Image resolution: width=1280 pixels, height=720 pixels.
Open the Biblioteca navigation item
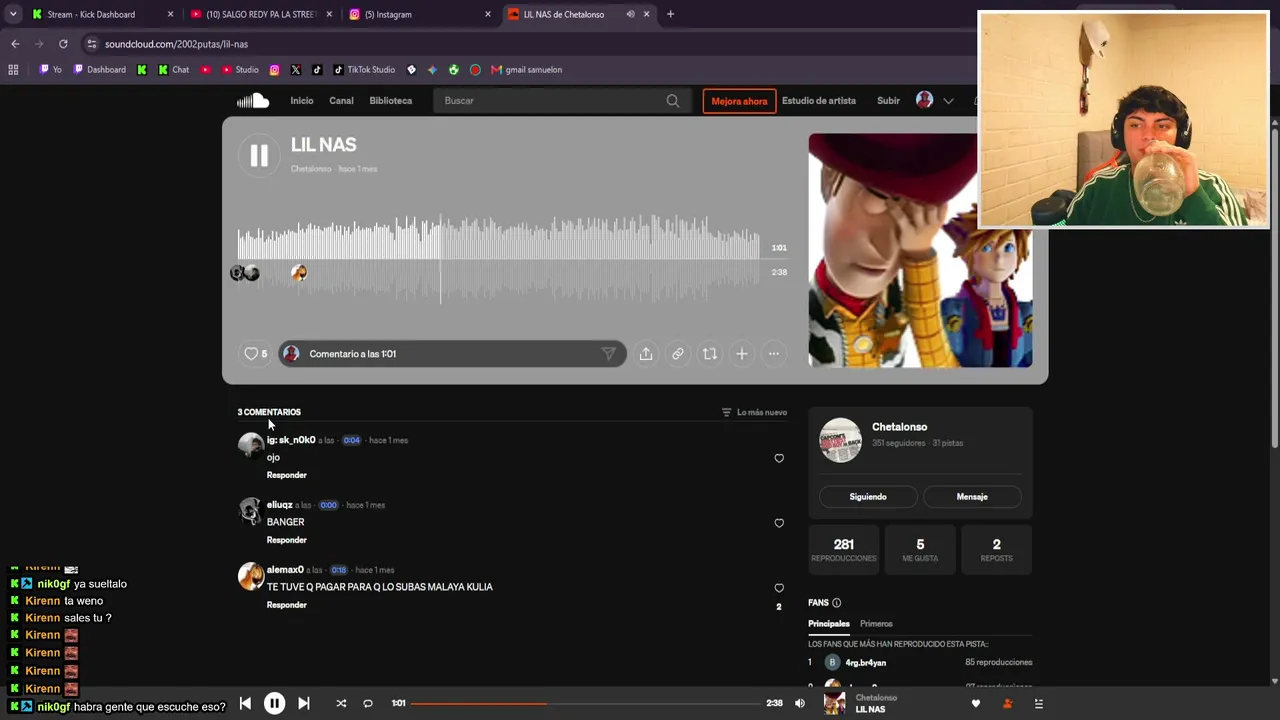point(391,100)
